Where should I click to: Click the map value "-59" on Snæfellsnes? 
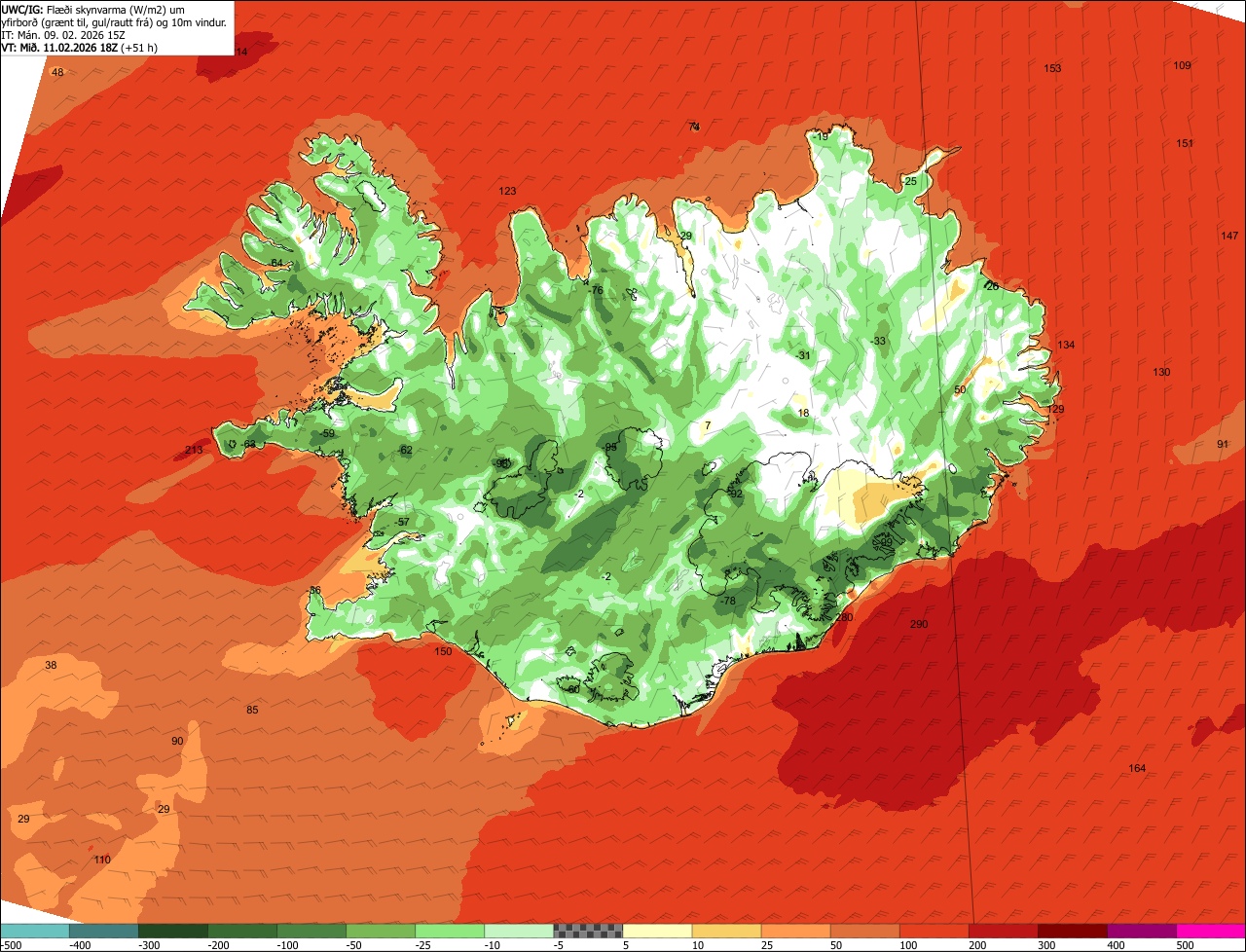(327, 433)
